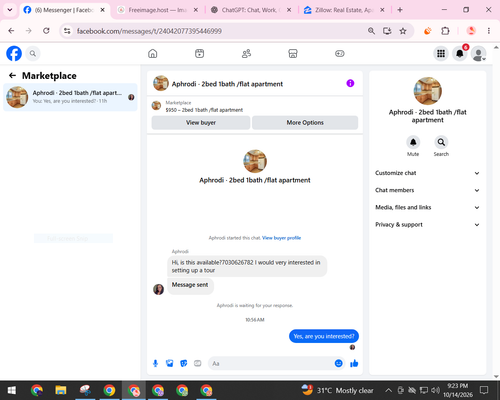This screenshot has height=400, width=500.
Task: Open the Marketplace storefront icon
Action: pyautogui.click(x=293, y=53)
